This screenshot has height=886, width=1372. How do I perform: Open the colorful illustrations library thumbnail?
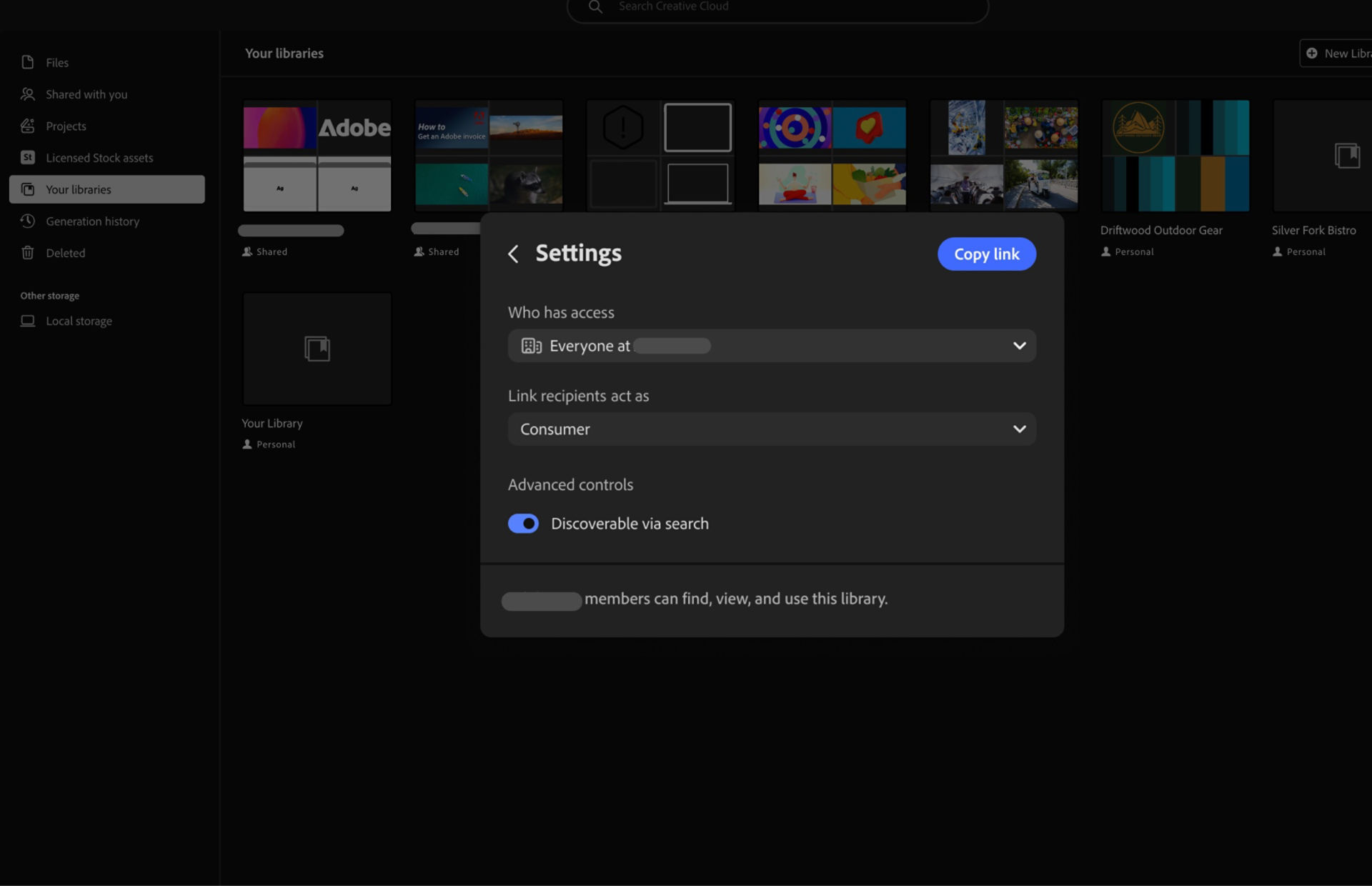click(x=832, y=154)
